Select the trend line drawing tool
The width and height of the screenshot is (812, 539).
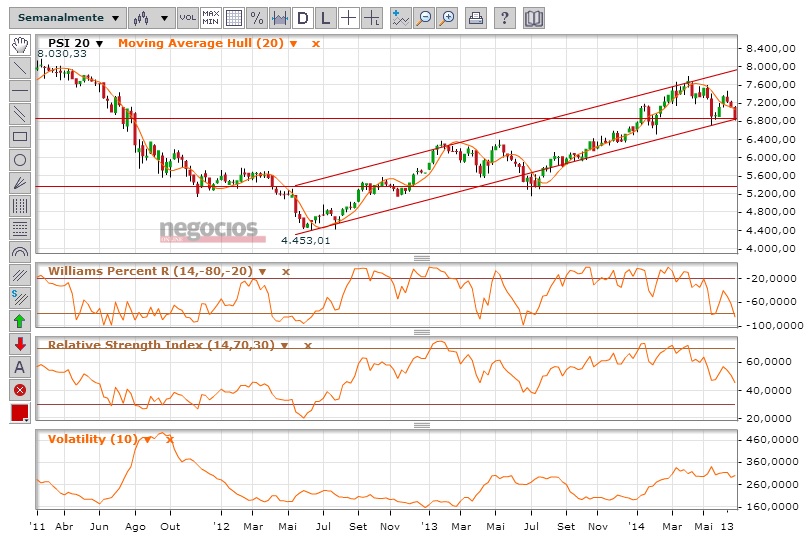click(20, 68)
